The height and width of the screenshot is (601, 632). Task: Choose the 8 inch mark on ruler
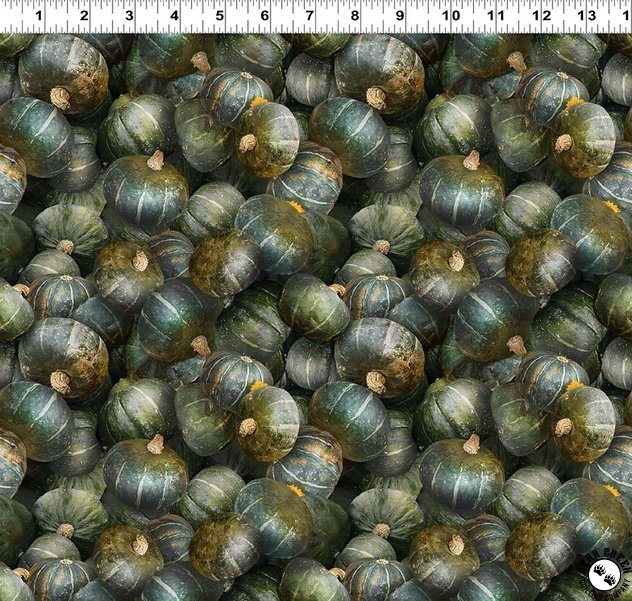click(355, 15)
